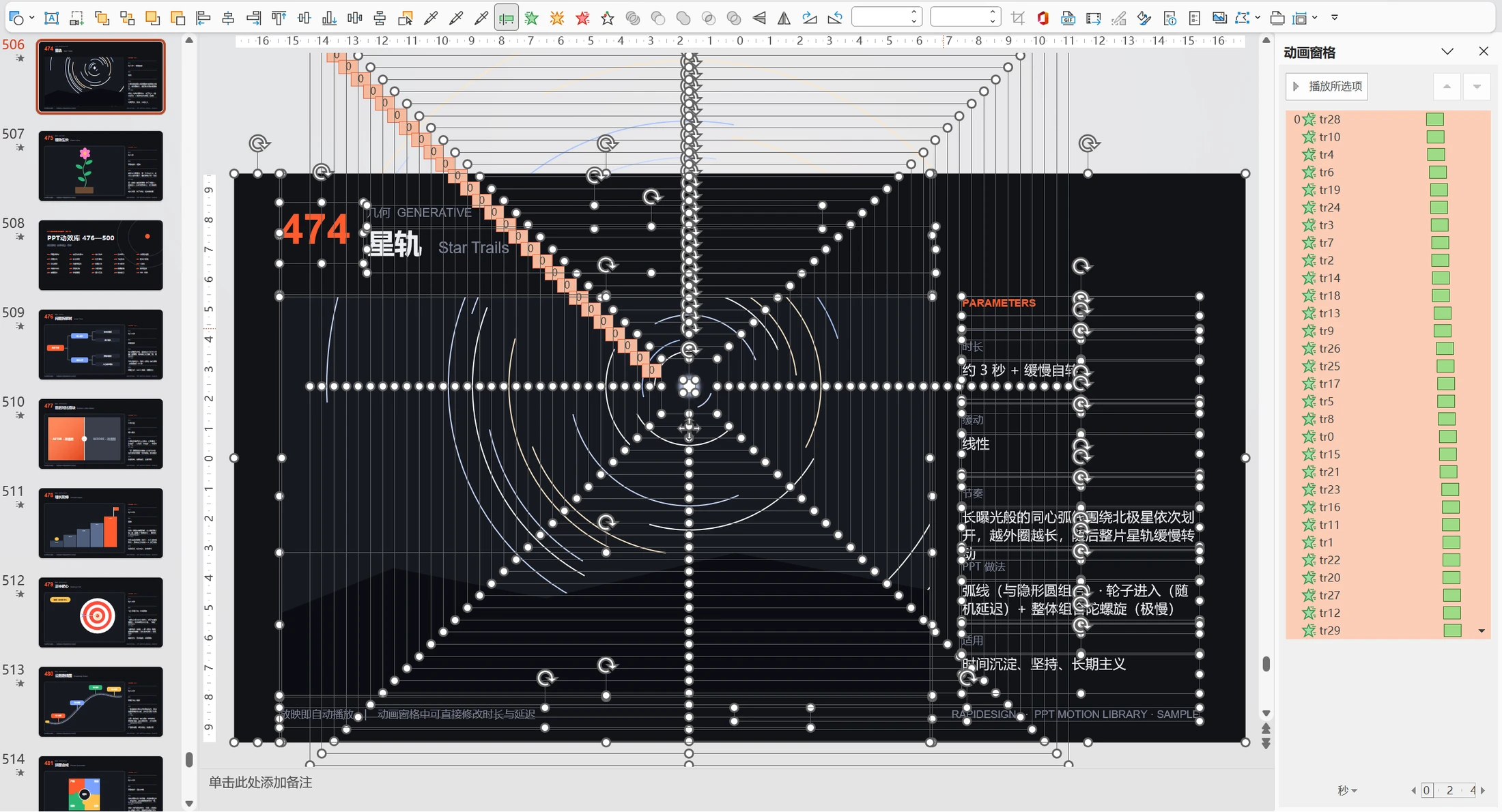This screenshot has width=1502, height=812.
Task: Align objects to bottom
Action: tap(329, 18)
